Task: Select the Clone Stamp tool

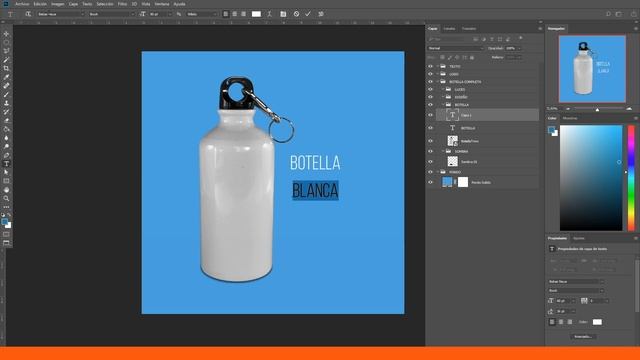Action: (x=6, y=103)
